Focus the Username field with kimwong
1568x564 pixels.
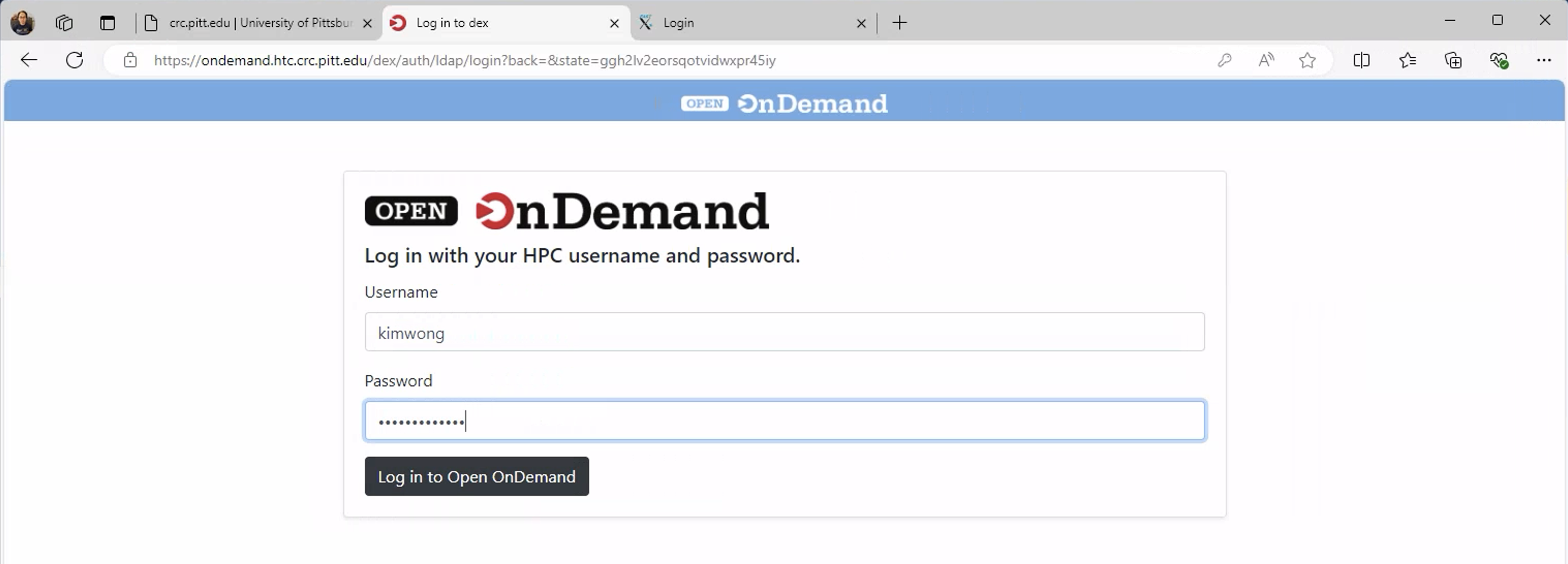click(x=785, y=332)
